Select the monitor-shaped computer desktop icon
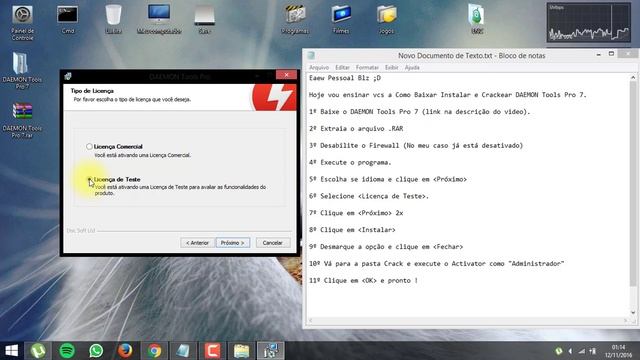The image size is (640, 360). [x=159, y=20]
